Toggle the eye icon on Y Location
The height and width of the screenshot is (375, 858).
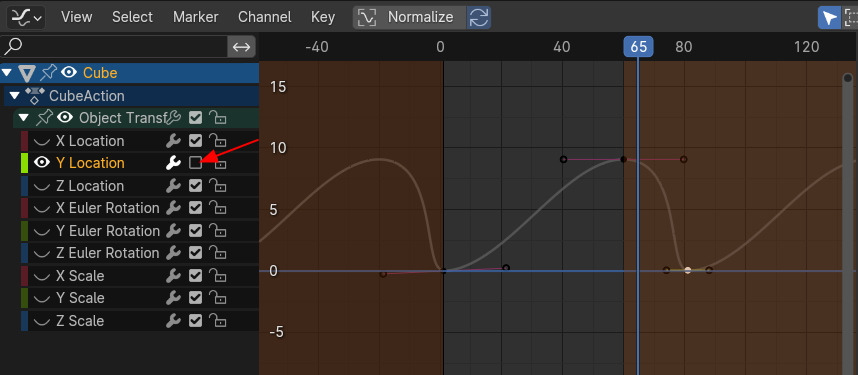point(42,163)
